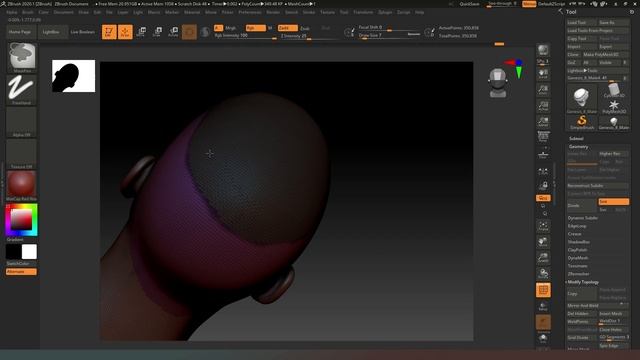Toggle PolyF polyframe display
The image size is (640, 360).
(543, 290)
